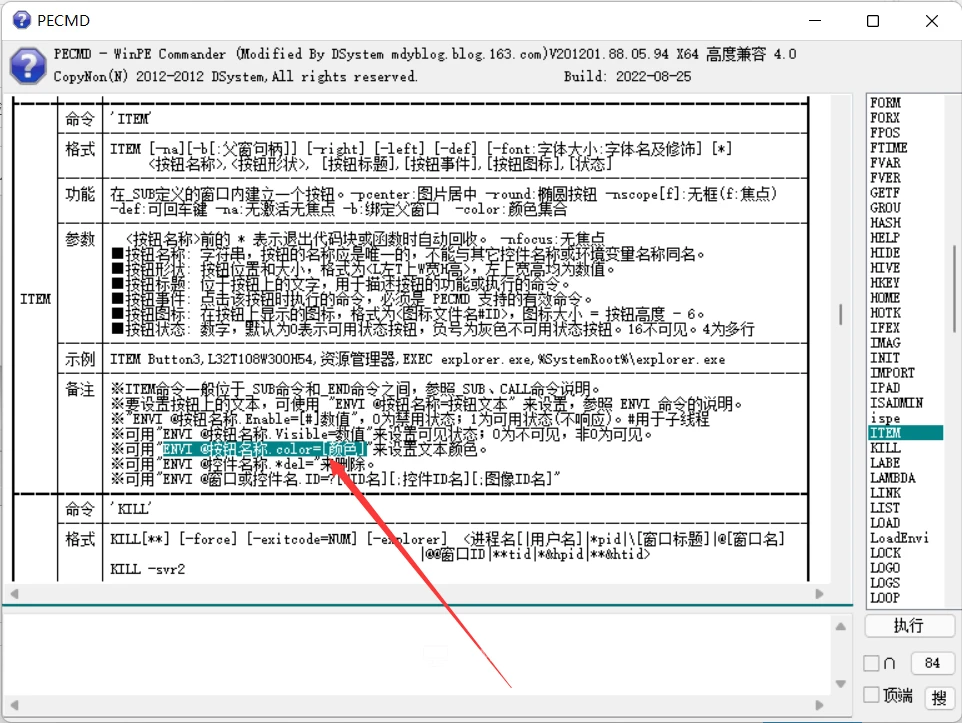Click help pane horizontal scrollbar left arrow

click(x=14, y=593)
